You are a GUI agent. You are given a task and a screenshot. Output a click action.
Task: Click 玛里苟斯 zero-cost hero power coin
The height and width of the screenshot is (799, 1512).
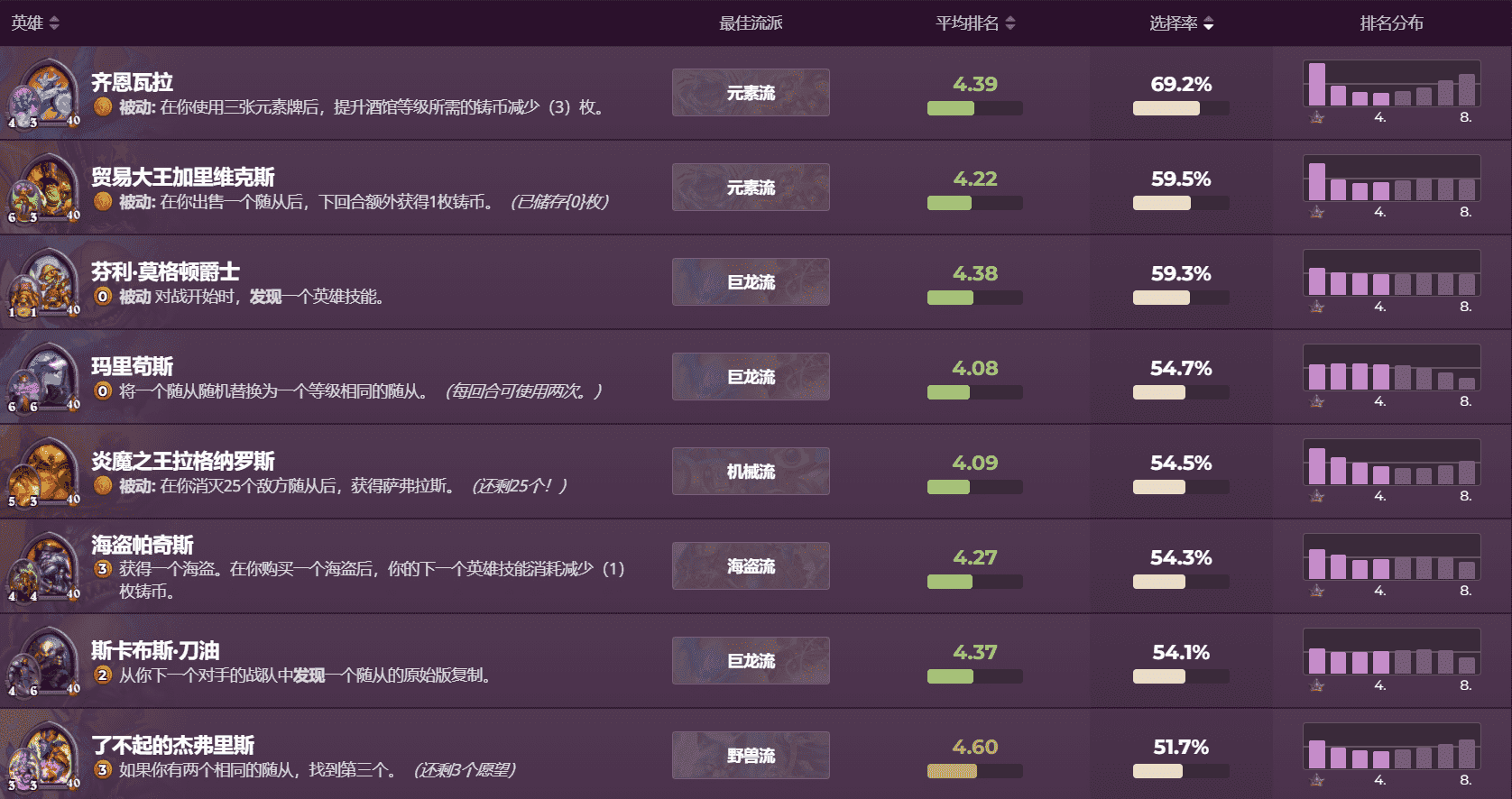pyautogui.click(x=103, y=390)
